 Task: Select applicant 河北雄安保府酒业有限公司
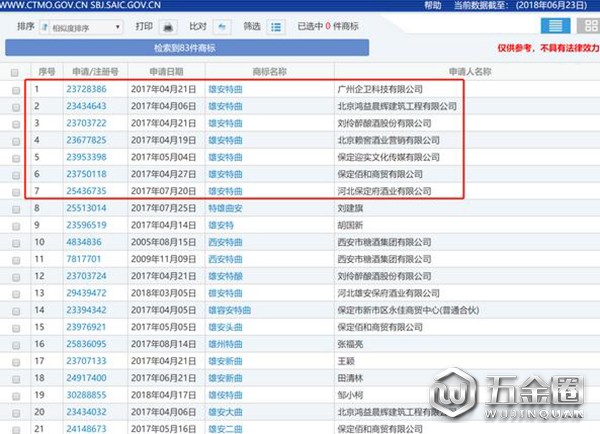(388, 293)
